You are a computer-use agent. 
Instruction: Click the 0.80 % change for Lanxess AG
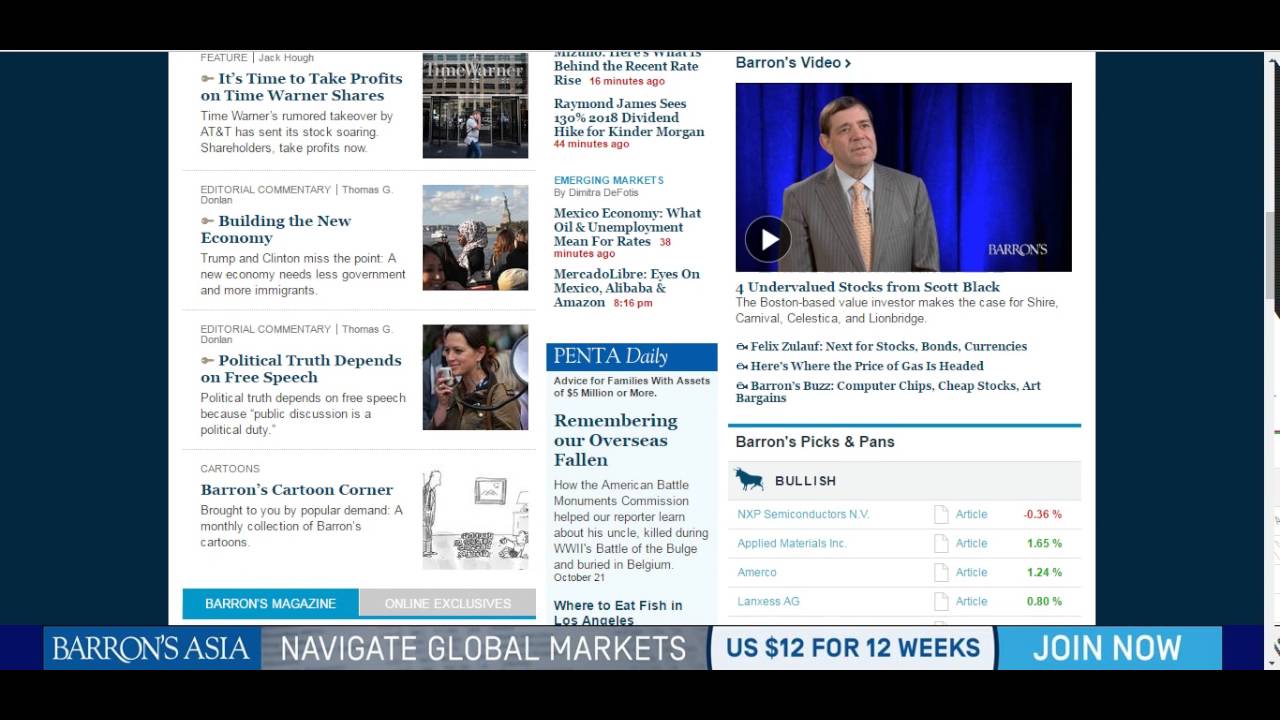pos(1044,601)
